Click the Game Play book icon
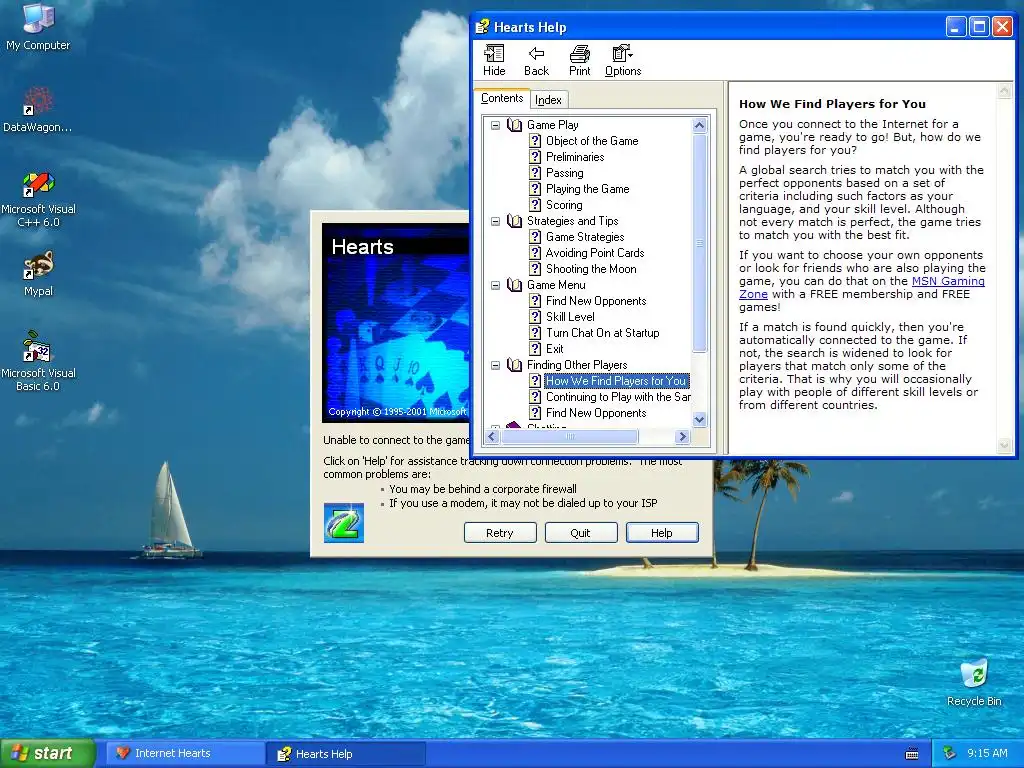The height and width of the screenshot is (768, 1024). pos(515,125)
